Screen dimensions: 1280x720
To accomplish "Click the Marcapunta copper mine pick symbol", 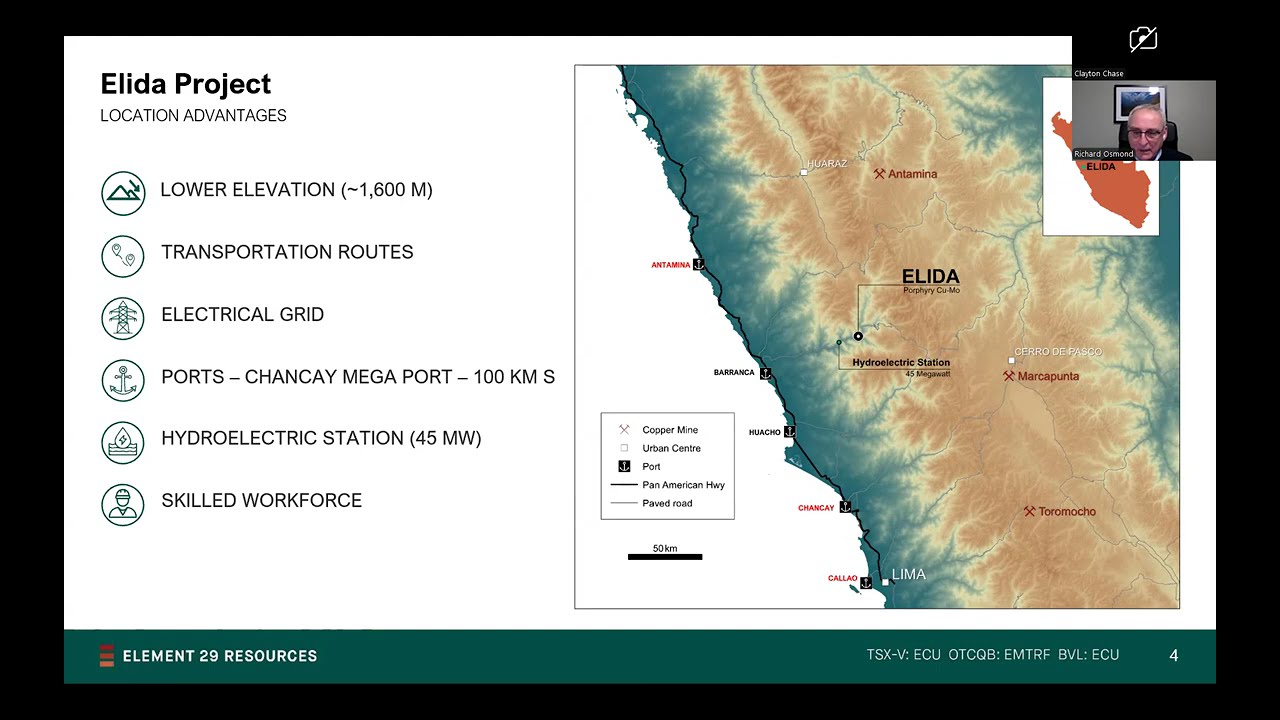I will pos(1009,376).
